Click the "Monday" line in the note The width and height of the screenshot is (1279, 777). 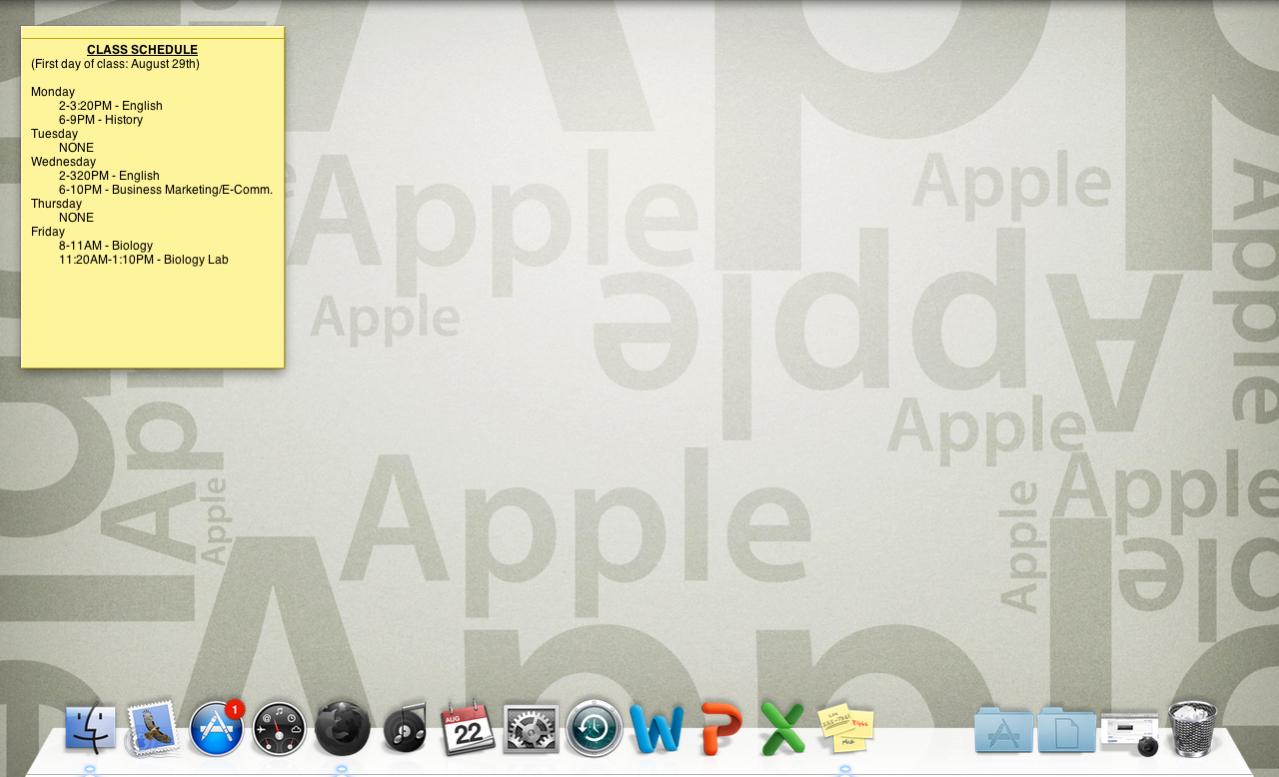pos(53,92)
